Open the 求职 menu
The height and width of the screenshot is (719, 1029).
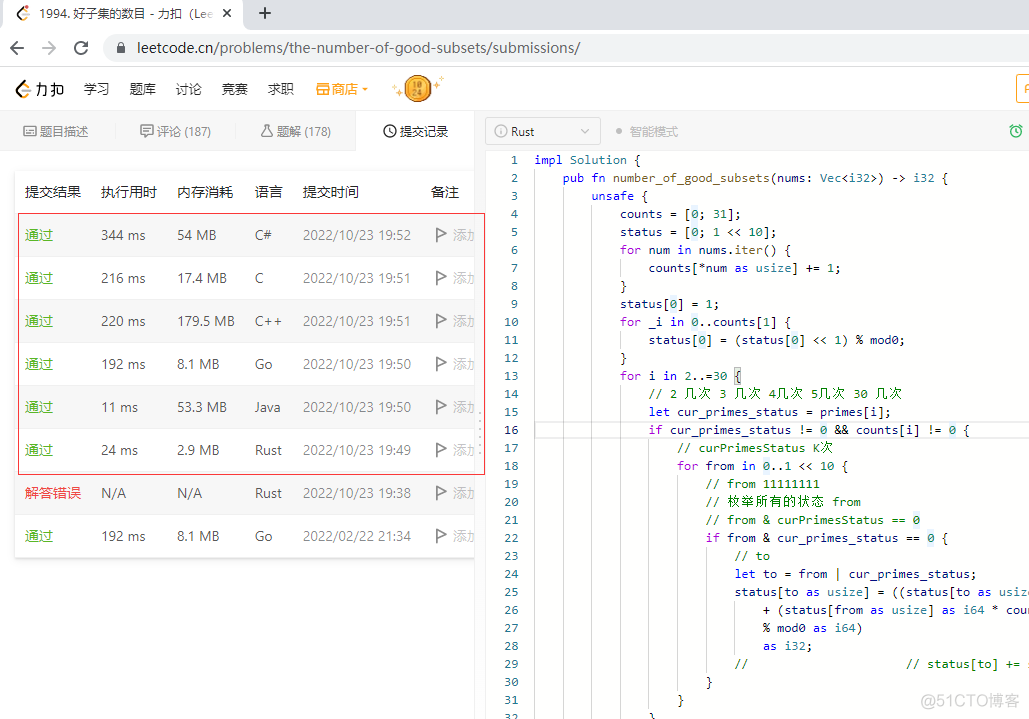point(280,89)
